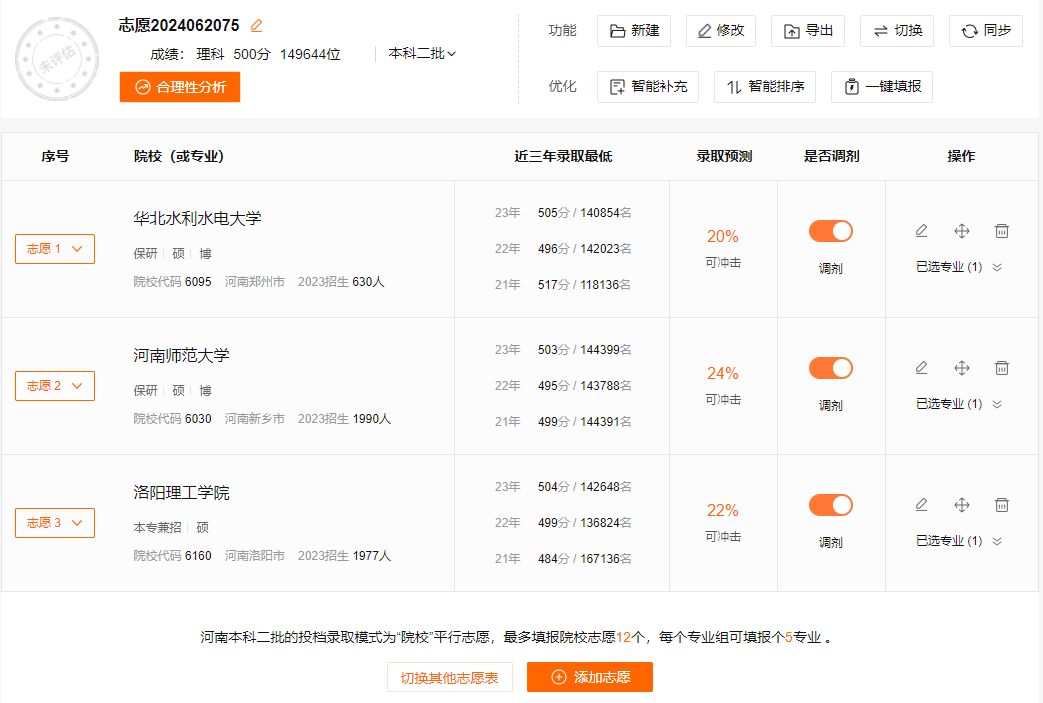The height and width of the screenshot is (703, 1043).
Task: Click the 近三年录取最低 column header
Action: pos(563,156)
